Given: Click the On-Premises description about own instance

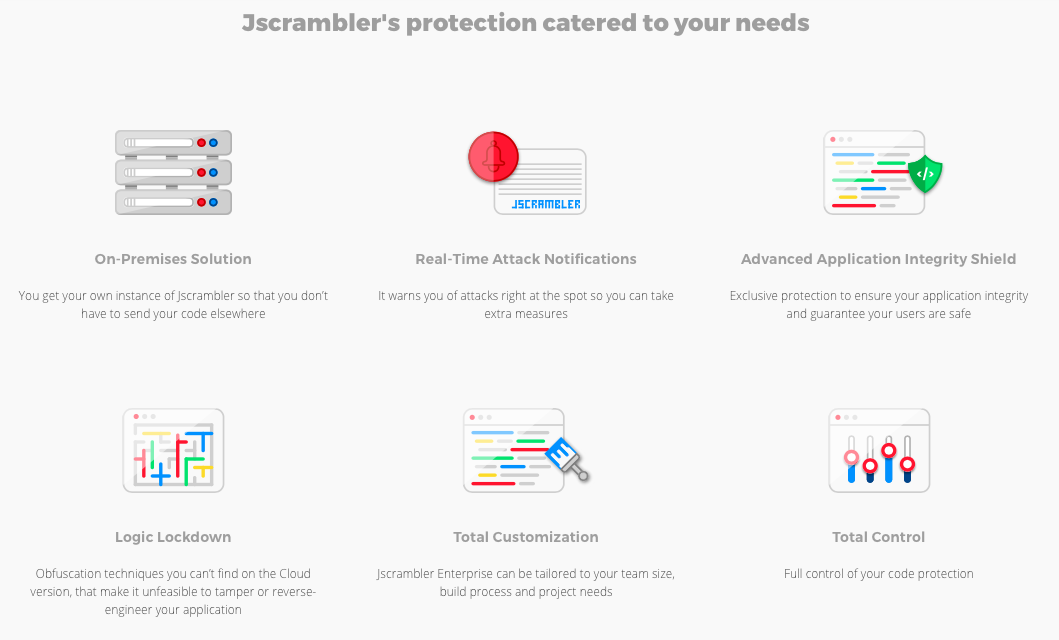Looking at the screenshot, I should tap(173, 304).
